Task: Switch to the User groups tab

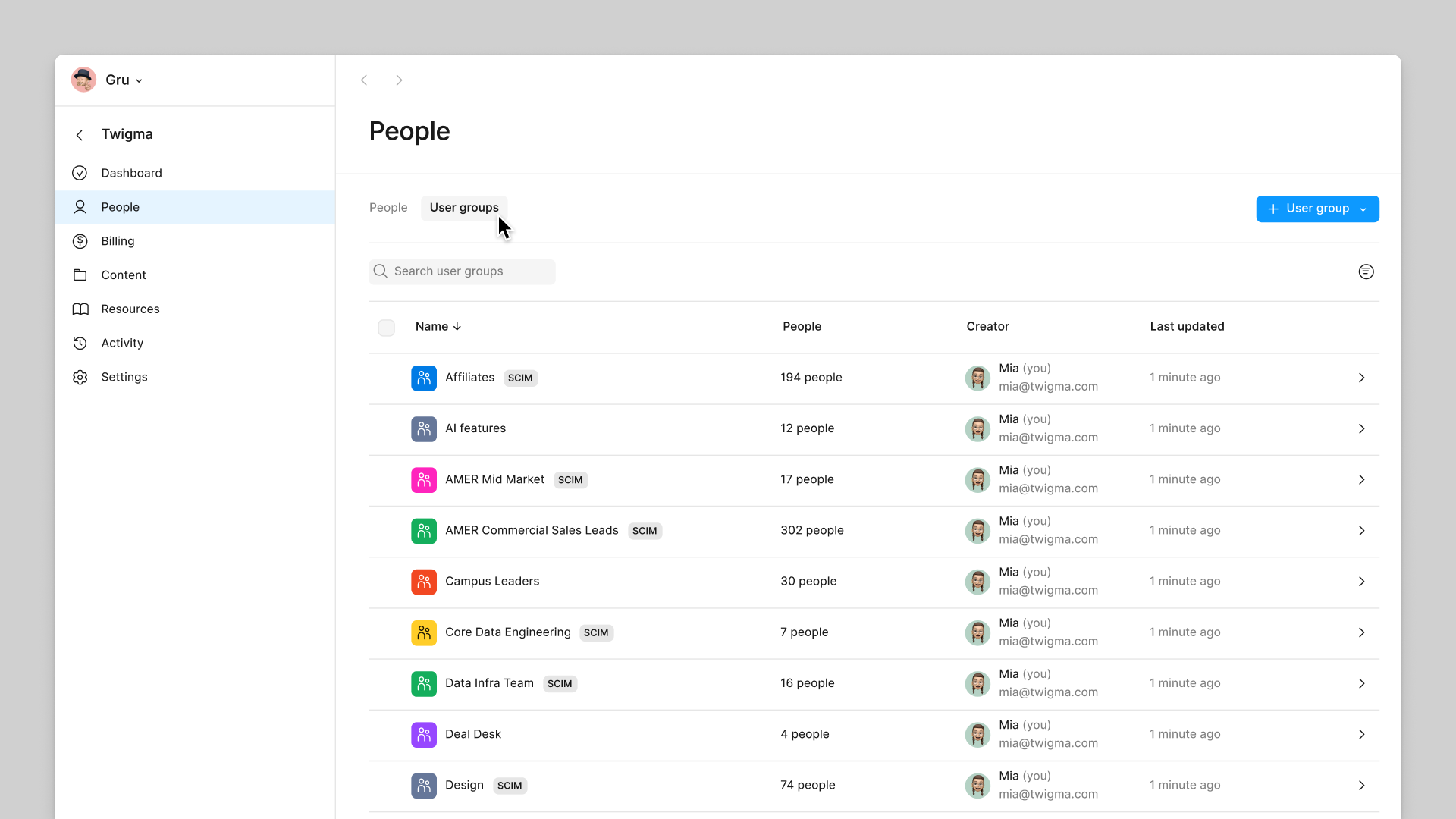Action: click(463, 207)
